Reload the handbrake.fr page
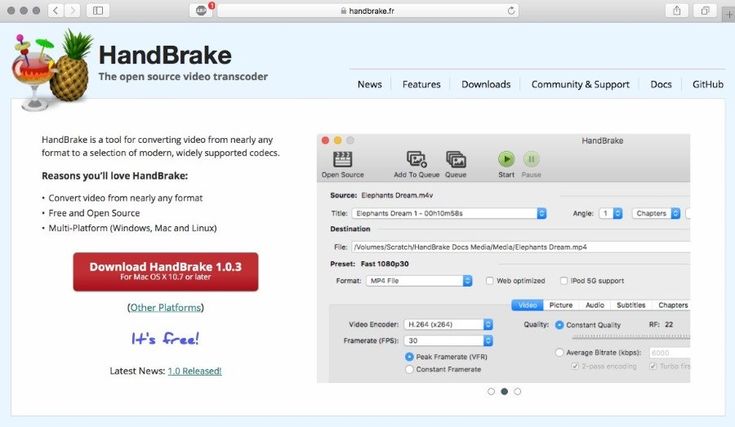735x427 pixels. (511, 10)
